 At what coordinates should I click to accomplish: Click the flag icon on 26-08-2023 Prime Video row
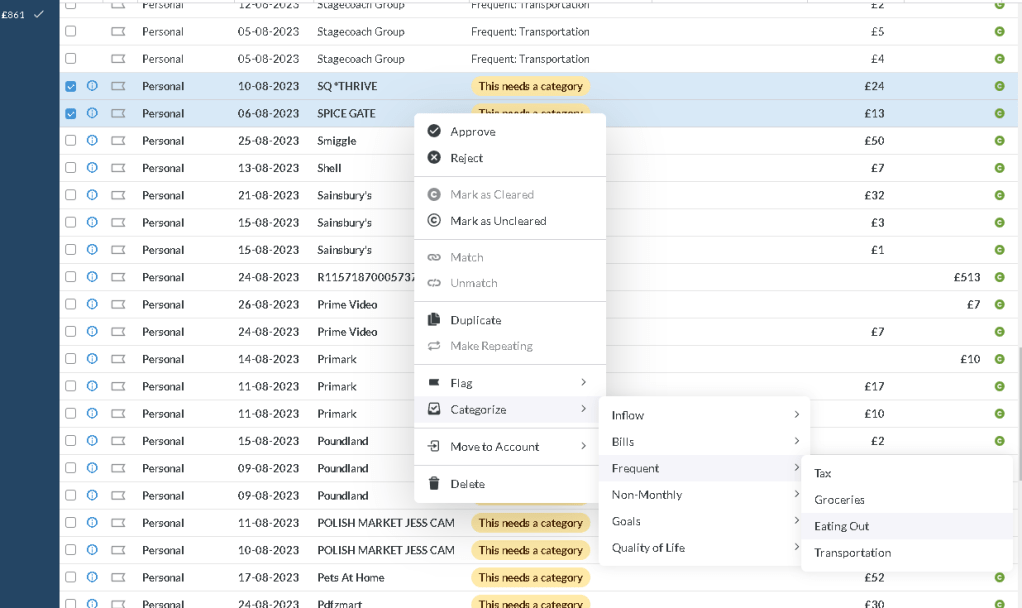pos(118,304)
